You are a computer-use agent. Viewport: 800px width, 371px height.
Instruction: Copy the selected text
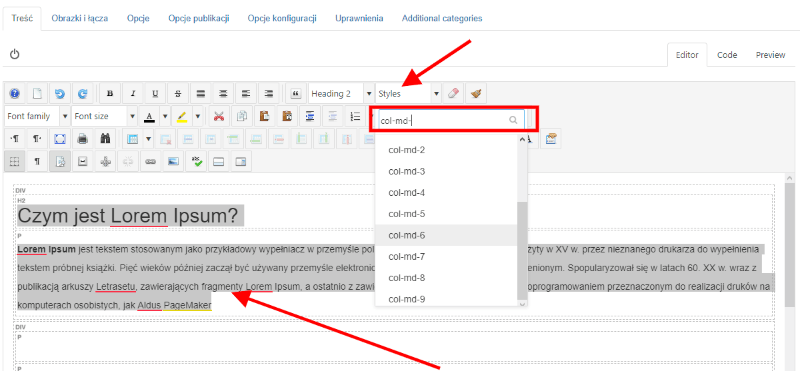tap(242, 116)
